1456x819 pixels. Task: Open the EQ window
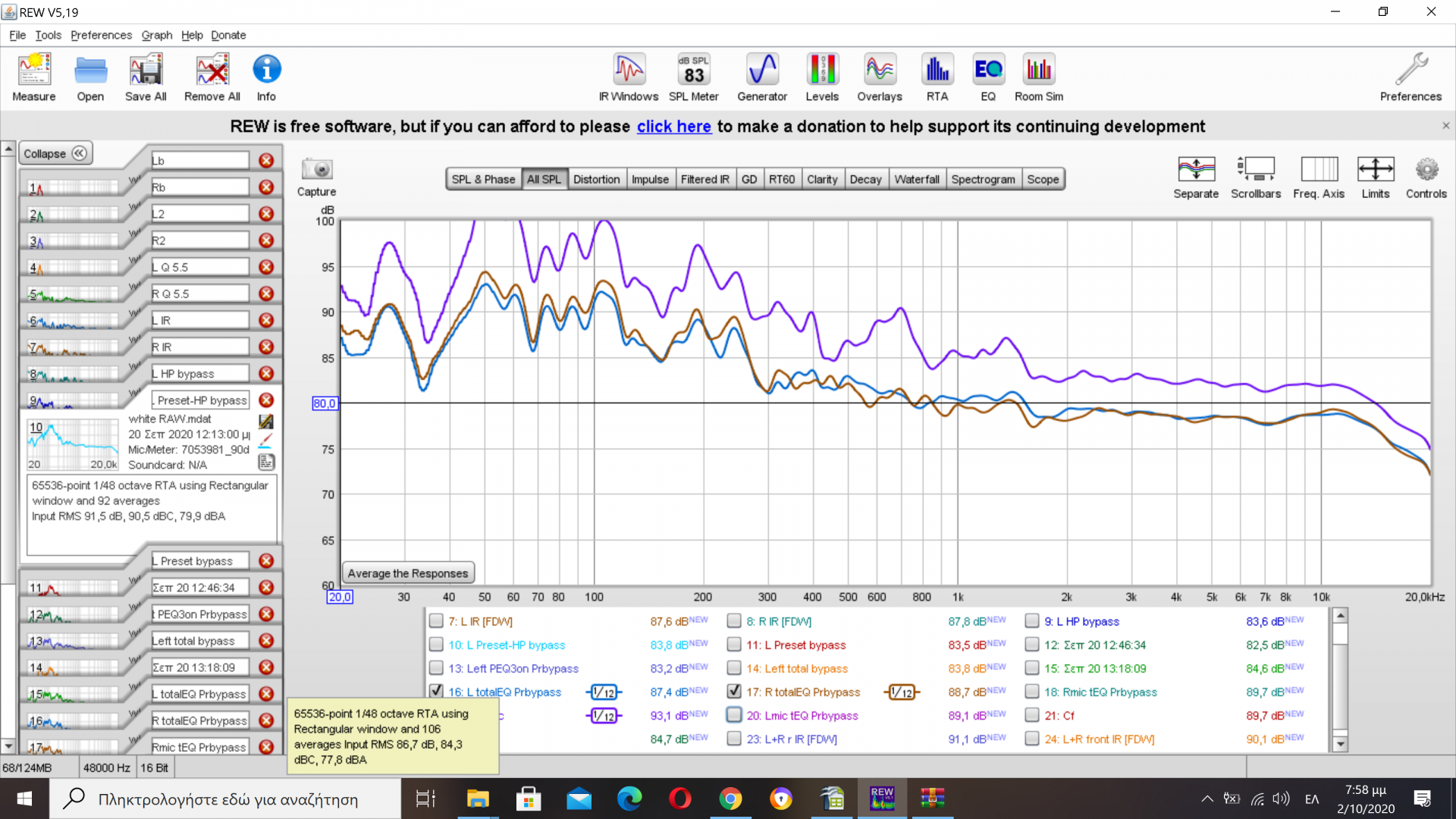click(987, 77)
